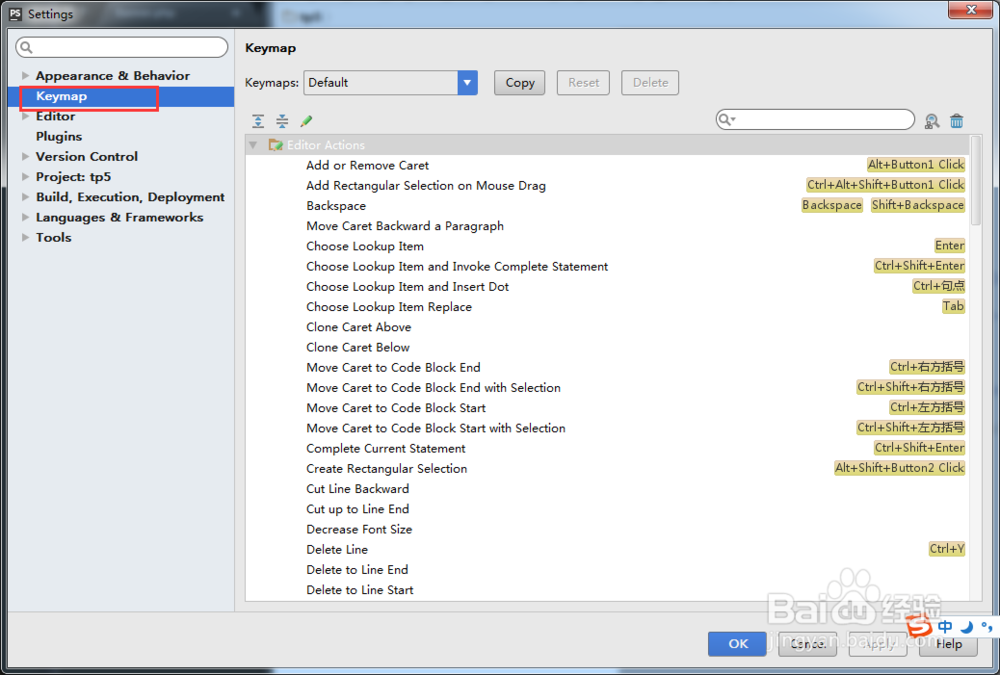Image resolution: width=1000 pixels, height=675 pixels.
Task: Focus the settings search field in sidebar
Action: 122,47
